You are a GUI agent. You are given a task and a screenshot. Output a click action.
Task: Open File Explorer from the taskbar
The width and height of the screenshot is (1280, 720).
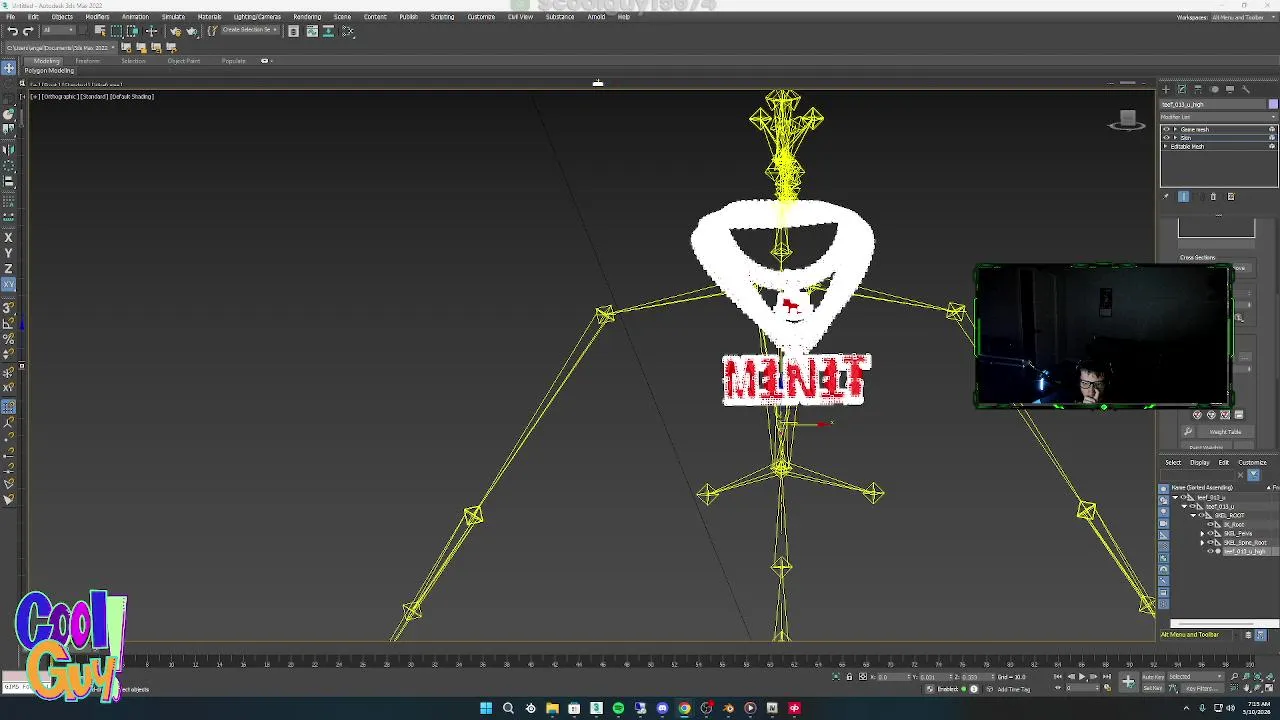(552, 709)
